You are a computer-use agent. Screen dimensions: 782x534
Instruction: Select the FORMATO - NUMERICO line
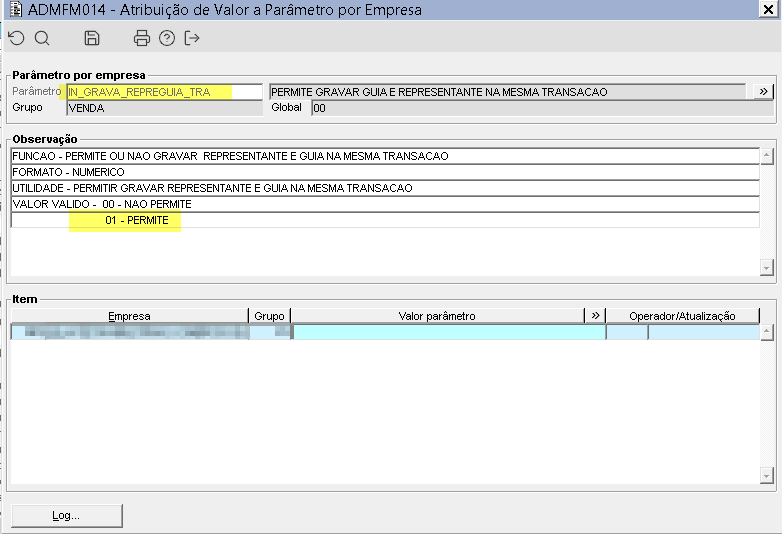point(385,172)
